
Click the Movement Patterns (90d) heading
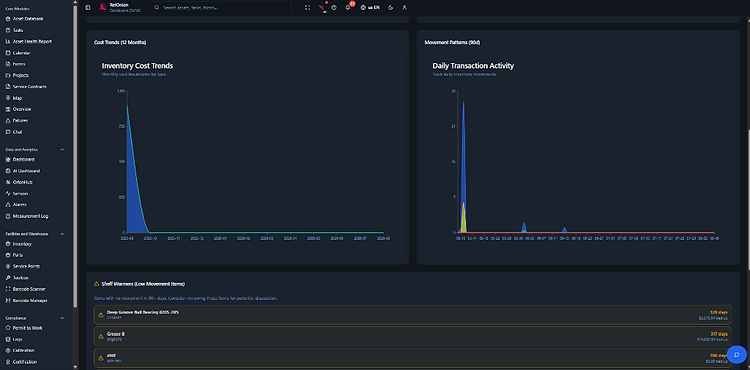[x=452, y=43]
